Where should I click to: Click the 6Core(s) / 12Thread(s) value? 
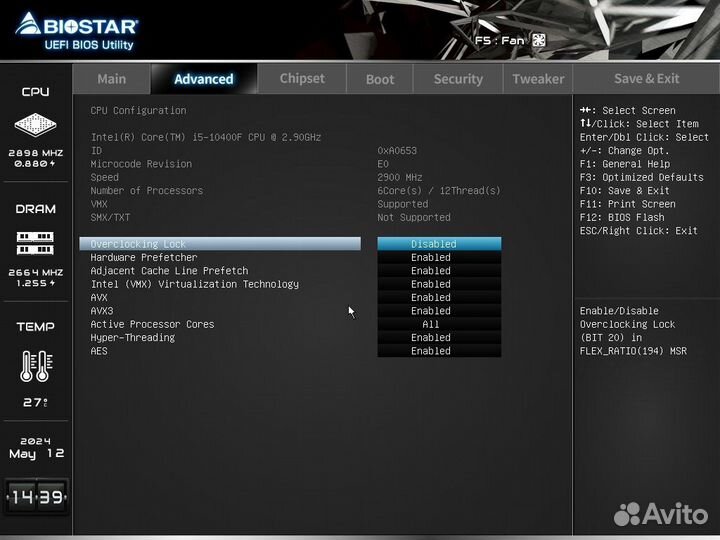pos(439,191)
